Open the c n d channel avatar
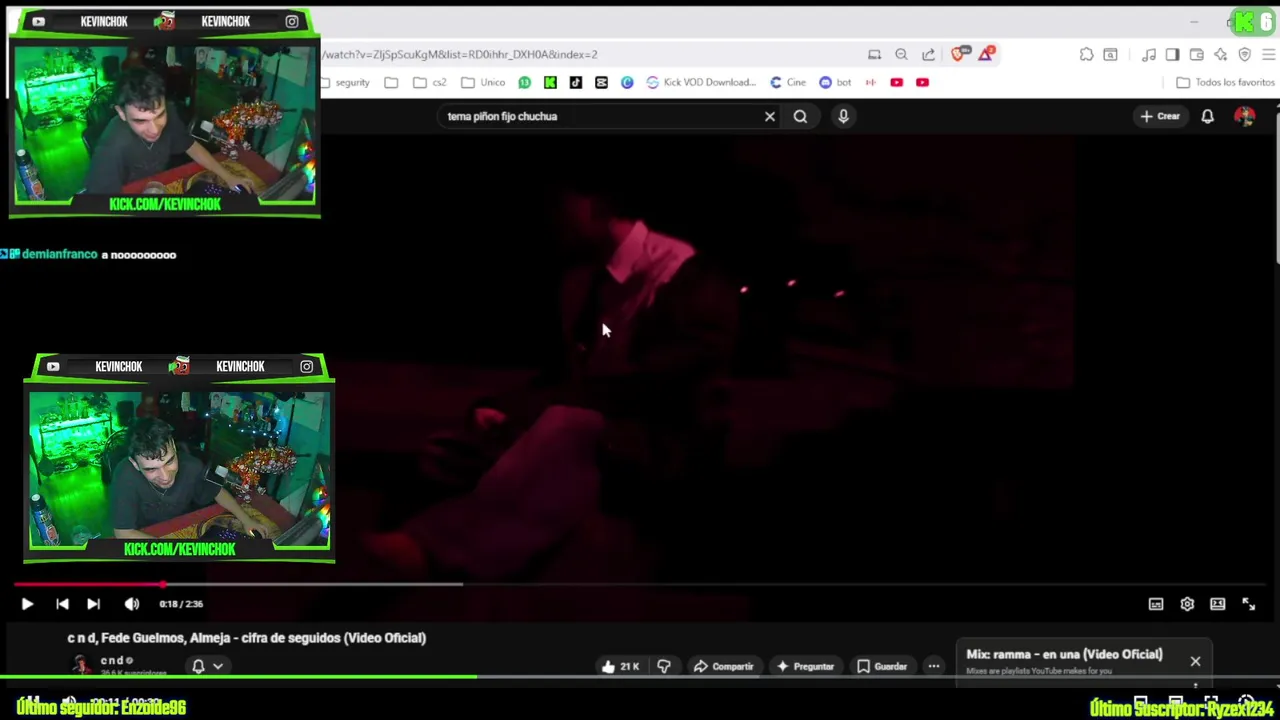 pos(81,665)
